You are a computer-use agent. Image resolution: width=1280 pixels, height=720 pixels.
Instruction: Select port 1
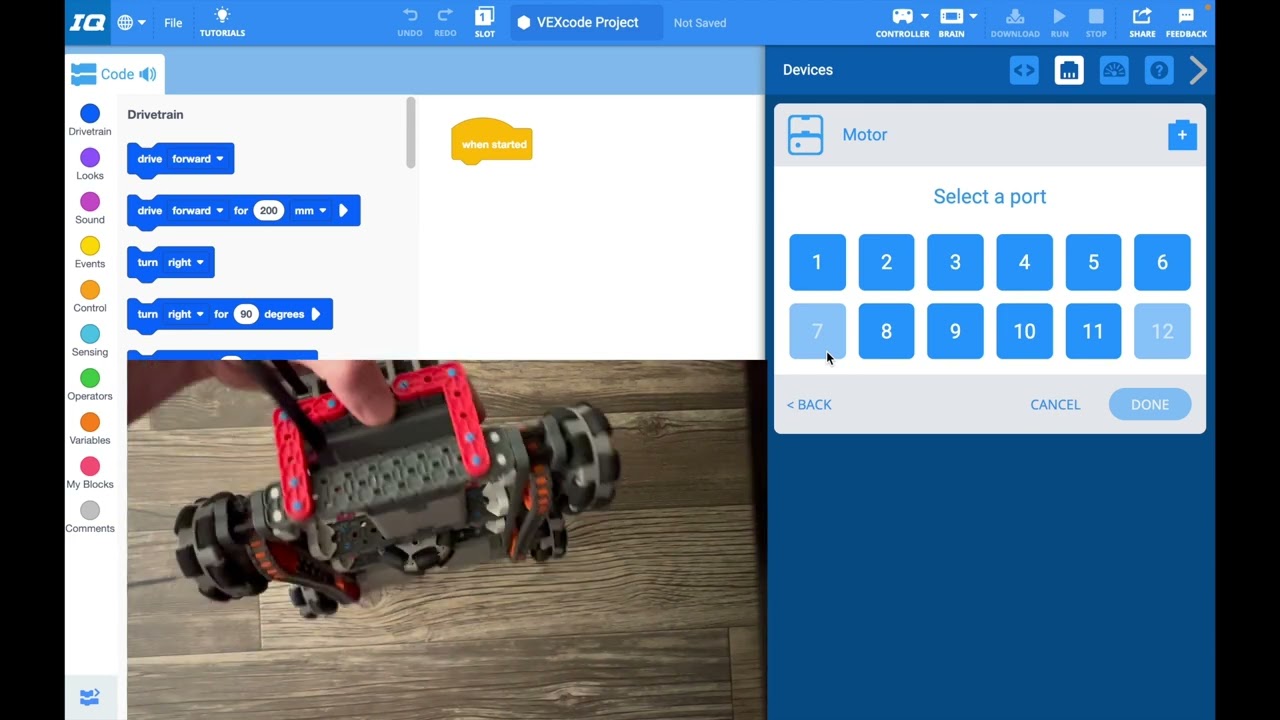coord(817,262)
